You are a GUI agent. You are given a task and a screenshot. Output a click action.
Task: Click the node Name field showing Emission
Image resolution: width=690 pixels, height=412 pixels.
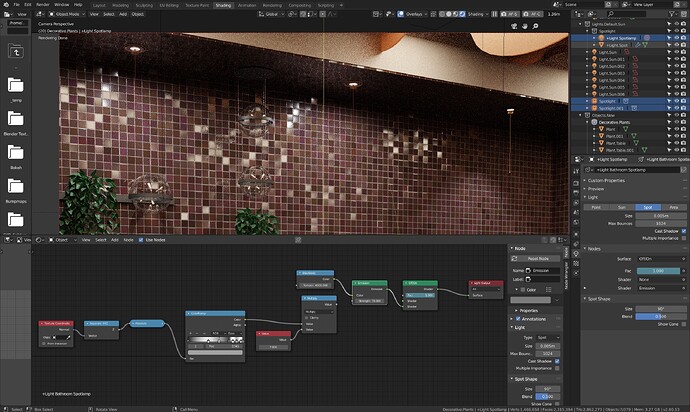coord(543,270)
